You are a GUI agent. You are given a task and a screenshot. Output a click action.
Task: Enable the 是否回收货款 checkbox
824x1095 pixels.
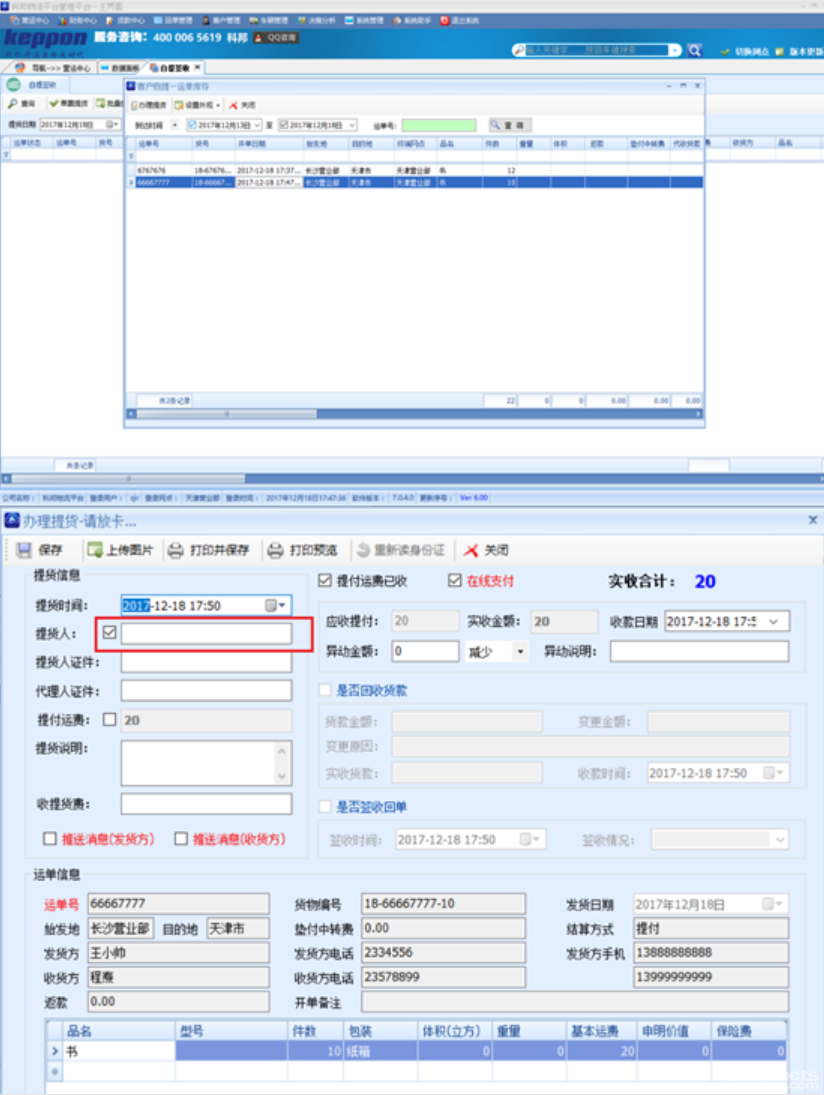(x=324, y=690)
